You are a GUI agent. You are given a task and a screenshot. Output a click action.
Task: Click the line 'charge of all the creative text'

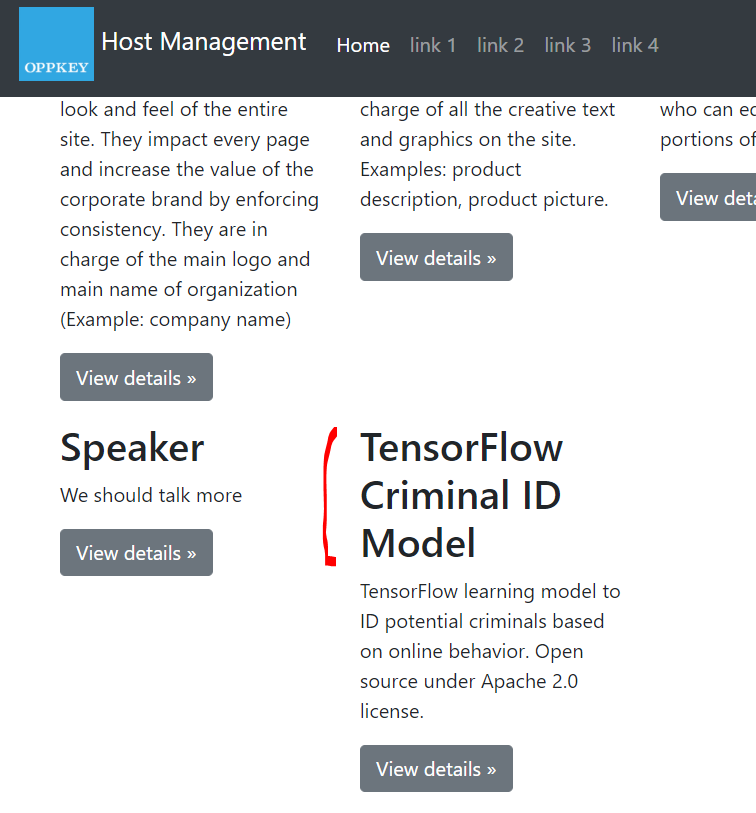[x=487, y=110]
